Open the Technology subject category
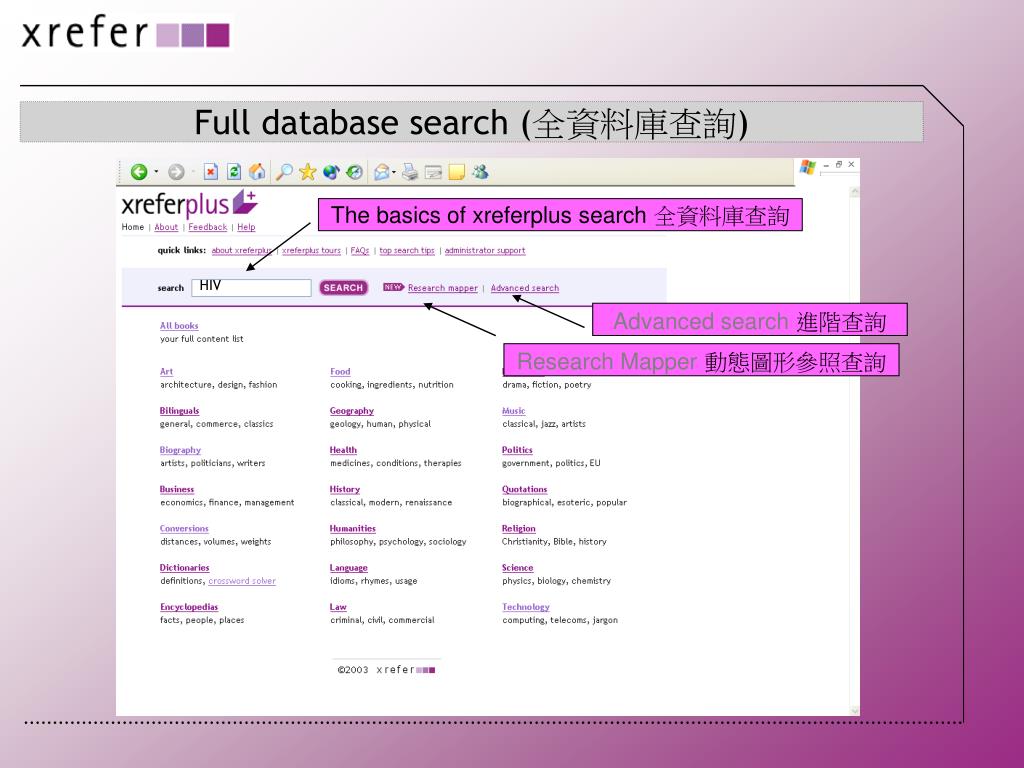This screenshot has height=768, width=1024. tap(526, 607)
